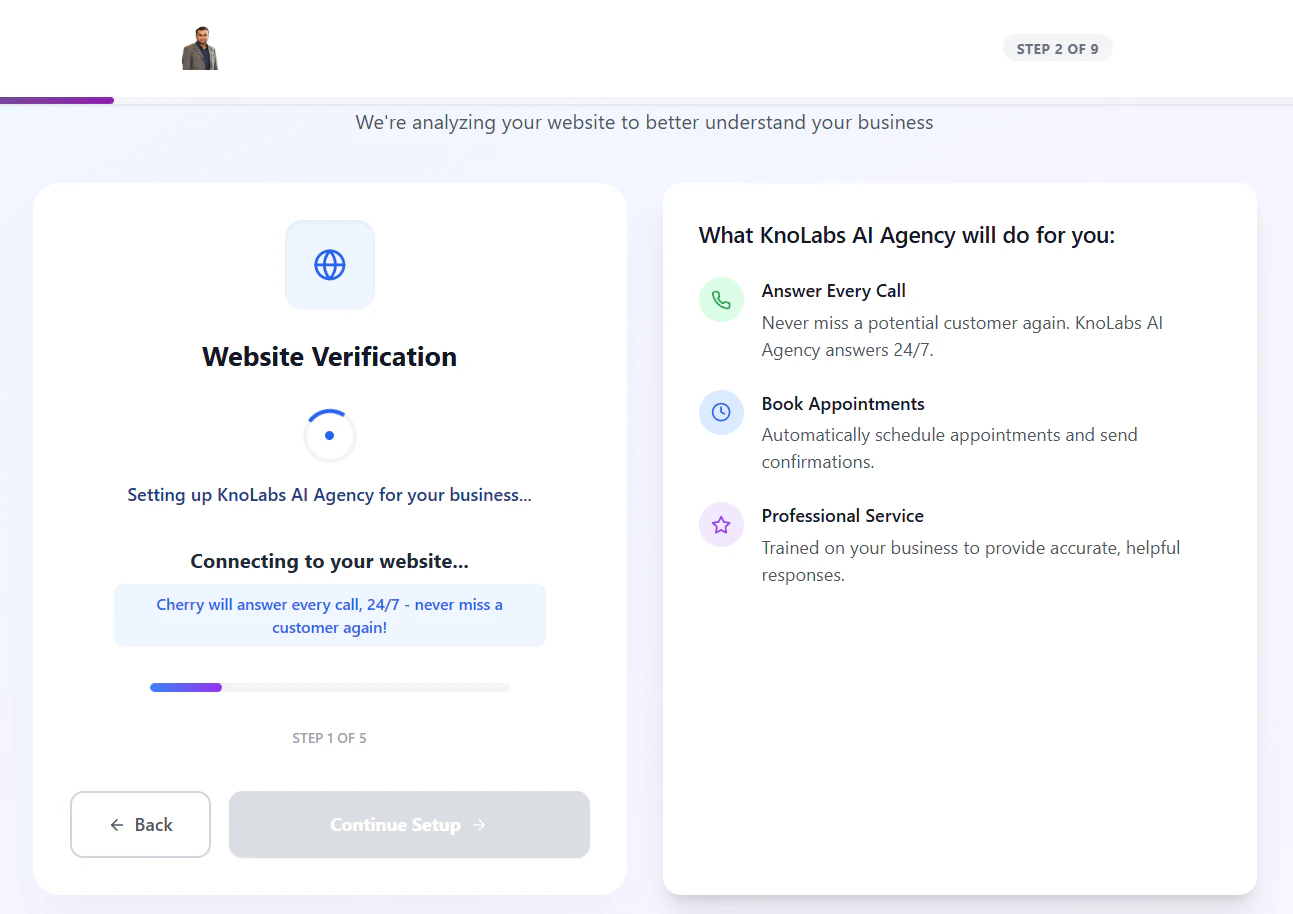Click the globe icon above Website Verification

329,264
